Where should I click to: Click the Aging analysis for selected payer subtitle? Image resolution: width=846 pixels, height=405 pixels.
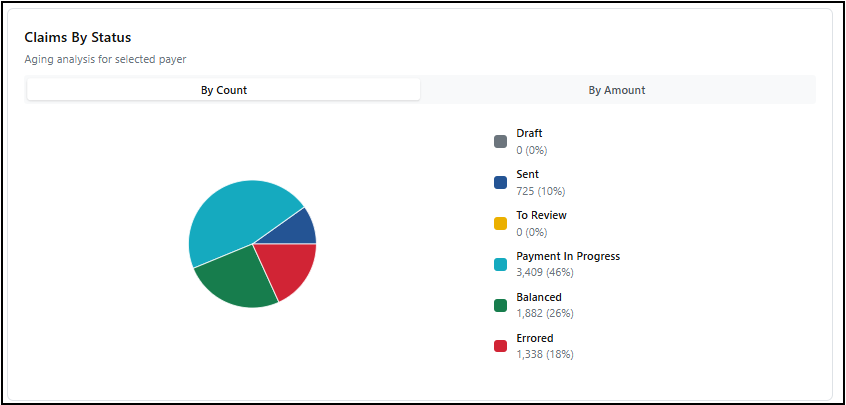105,59
